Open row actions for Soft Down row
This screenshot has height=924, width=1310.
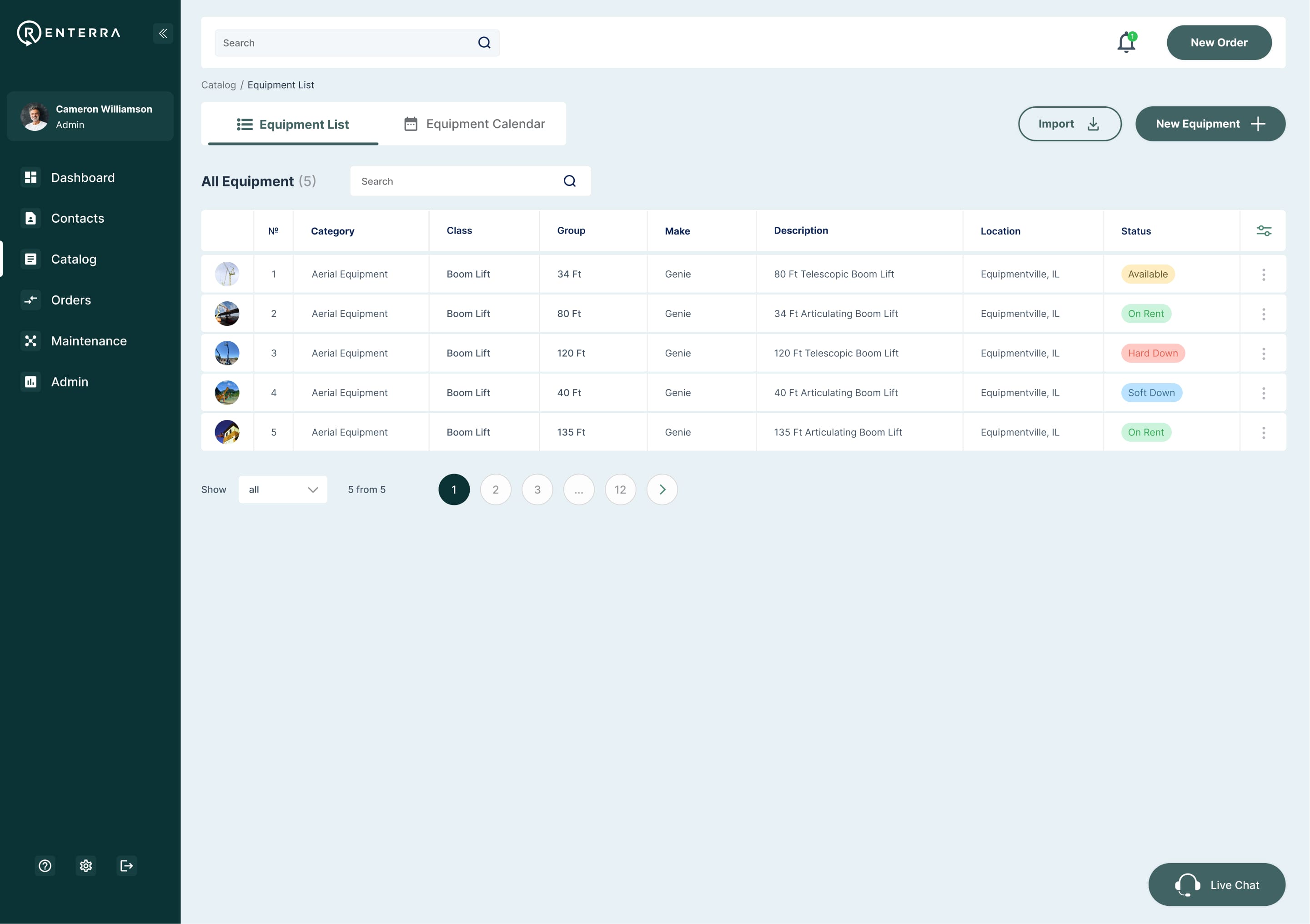(1264, 393)
